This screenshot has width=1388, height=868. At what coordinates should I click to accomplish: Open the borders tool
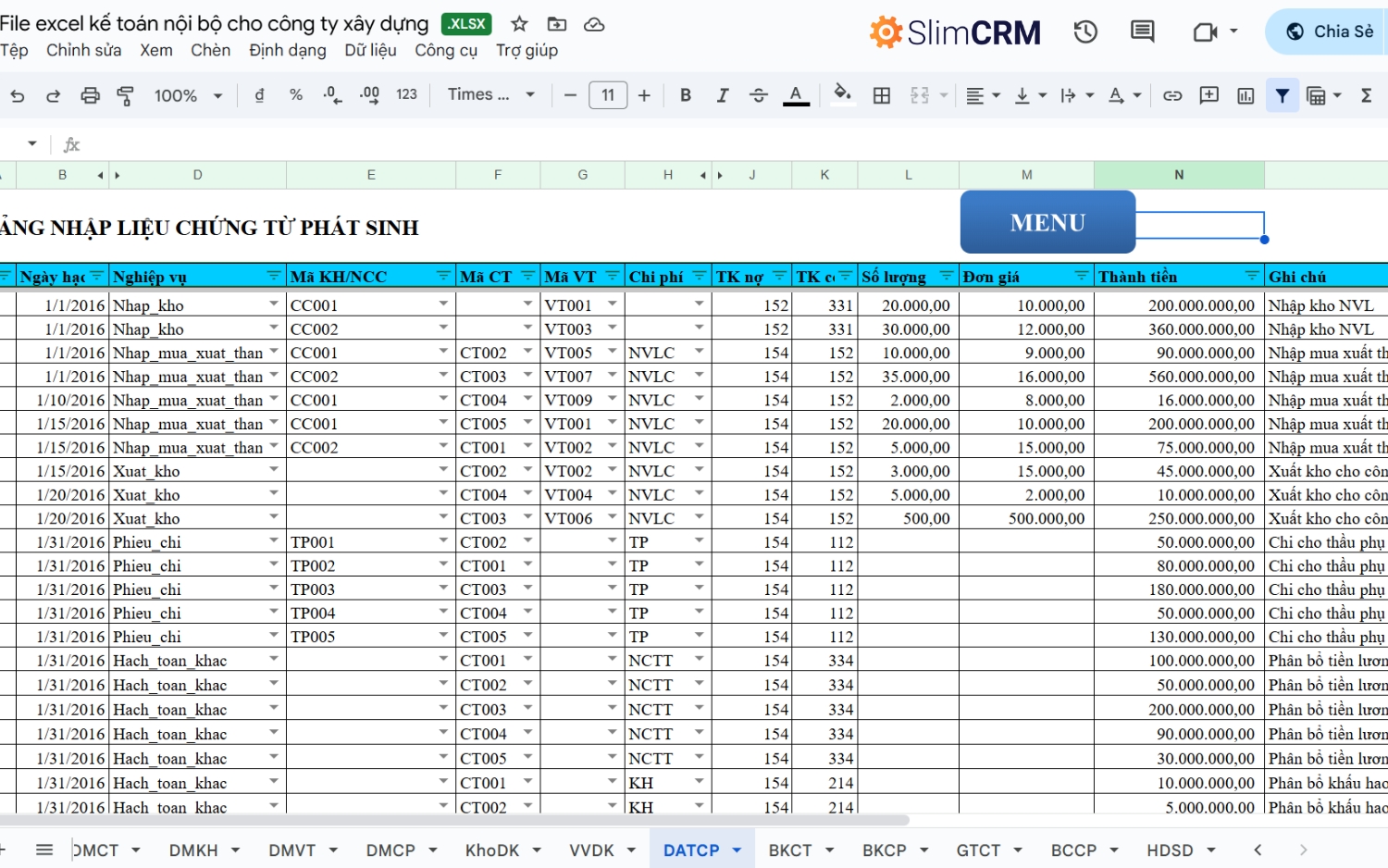(882, 94)
